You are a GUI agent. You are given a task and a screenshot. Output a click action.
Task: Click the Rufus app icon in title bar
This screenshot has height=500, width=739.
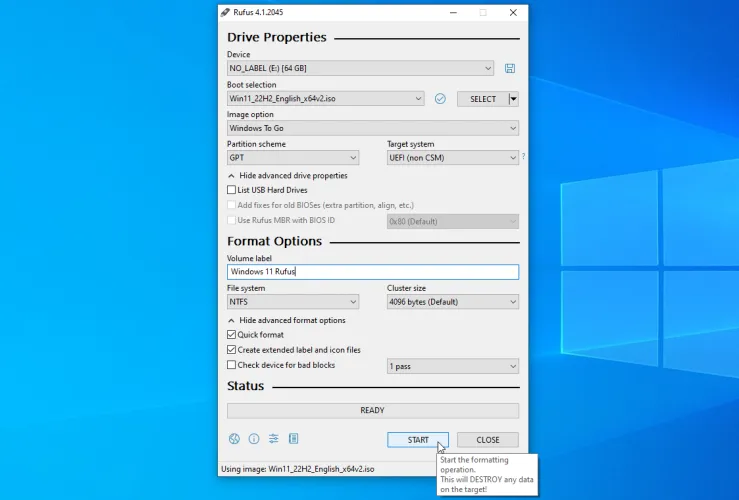click(226, 12)
